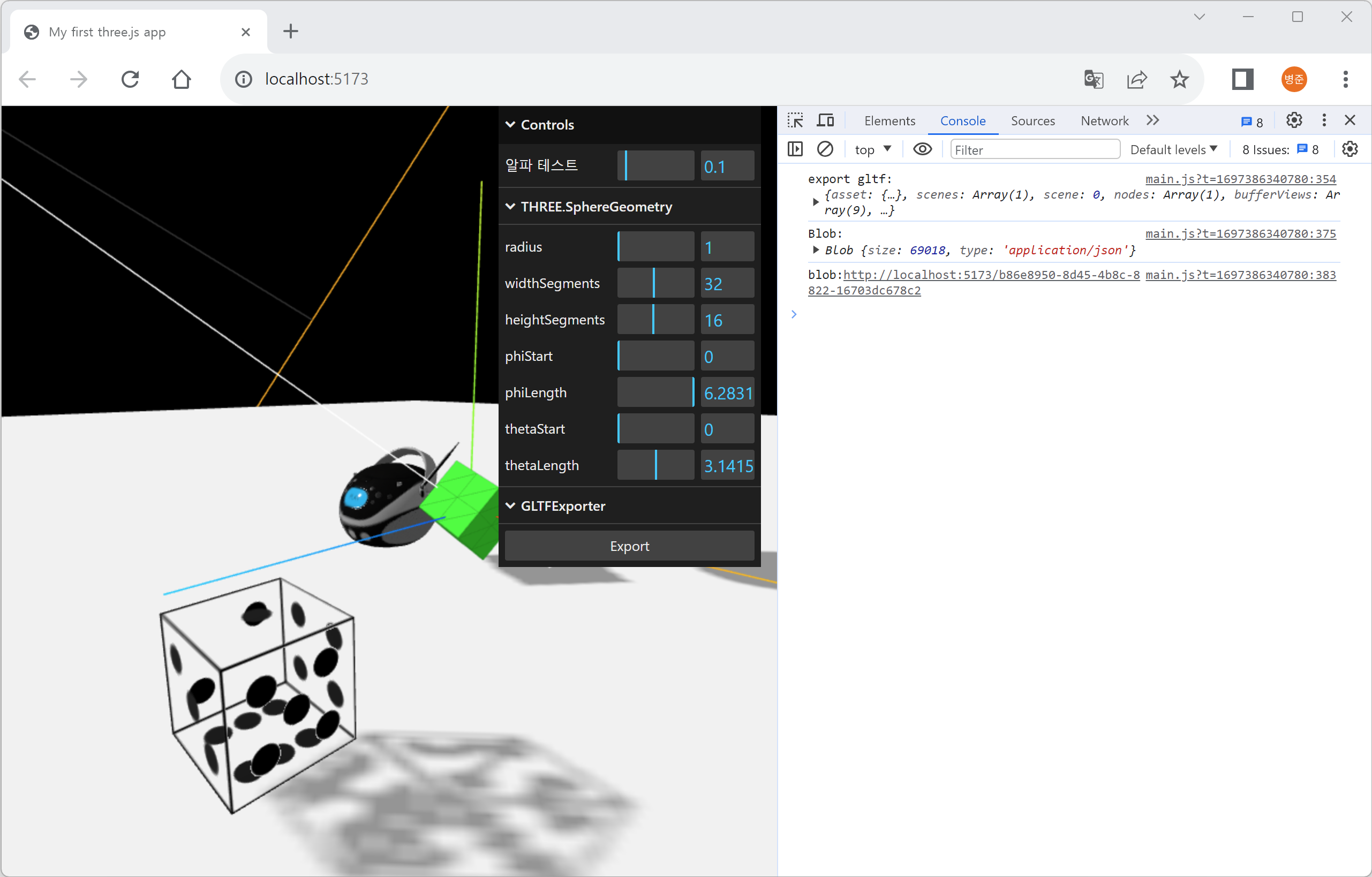The image size is (1372, 877).
Task: Click the console sidebar toggle icon
Action: pyautogui.click(x=795, y=149)
